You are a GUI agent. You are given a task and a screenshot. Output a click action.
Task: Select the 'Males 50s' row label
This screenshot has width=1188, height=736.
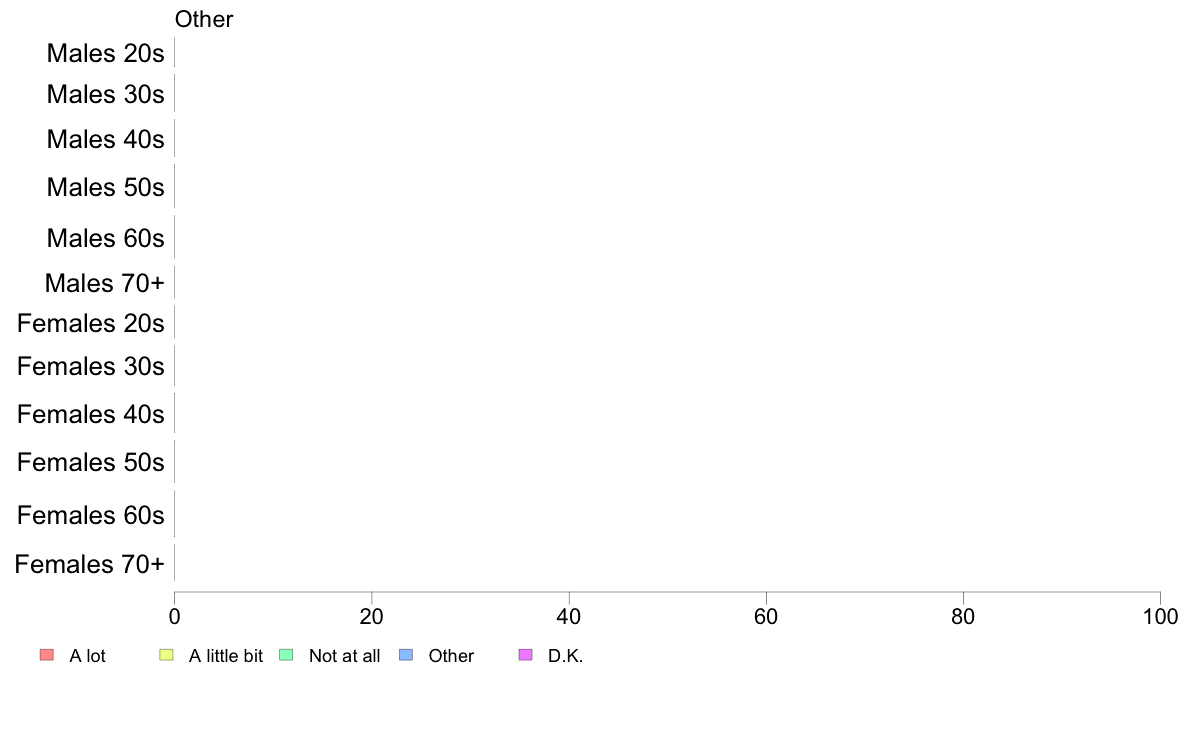[x=105, y=186]
